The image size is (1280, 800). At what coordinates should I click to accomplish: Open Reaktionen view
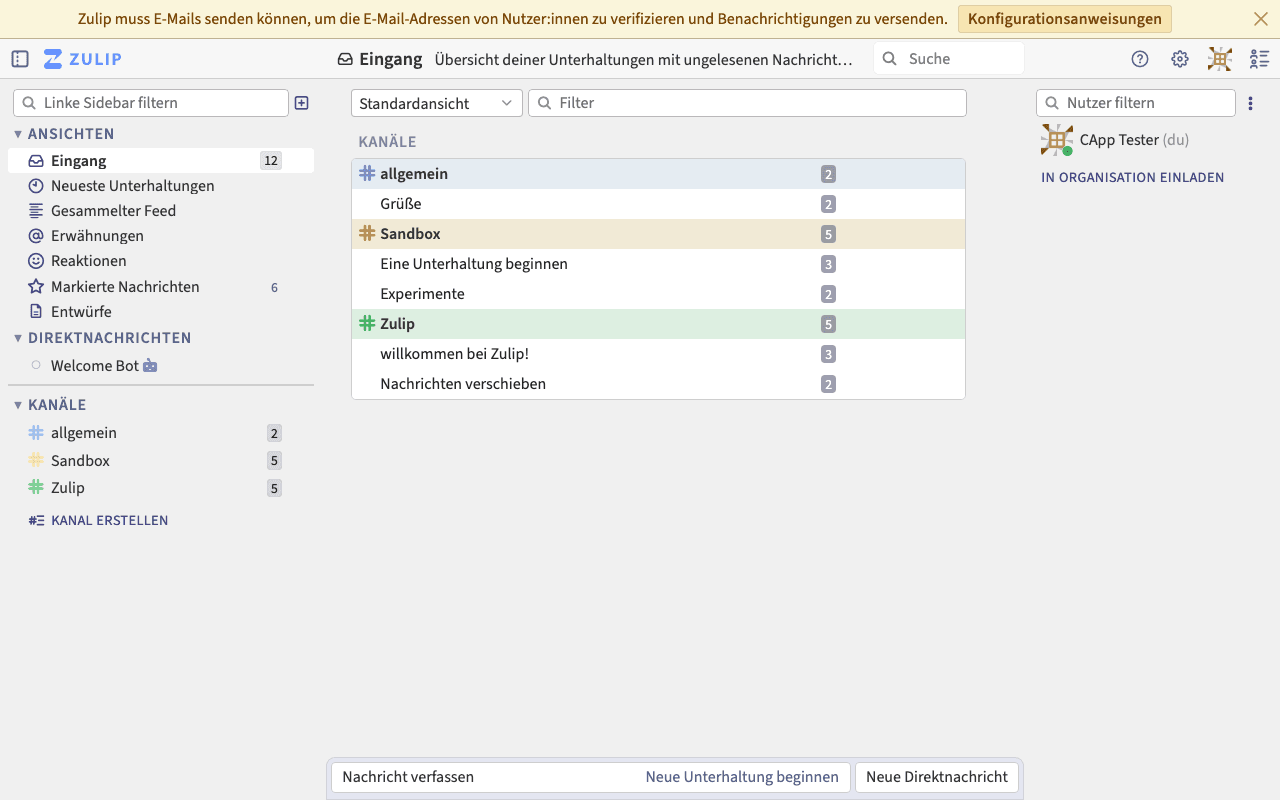tap(161, 261)
